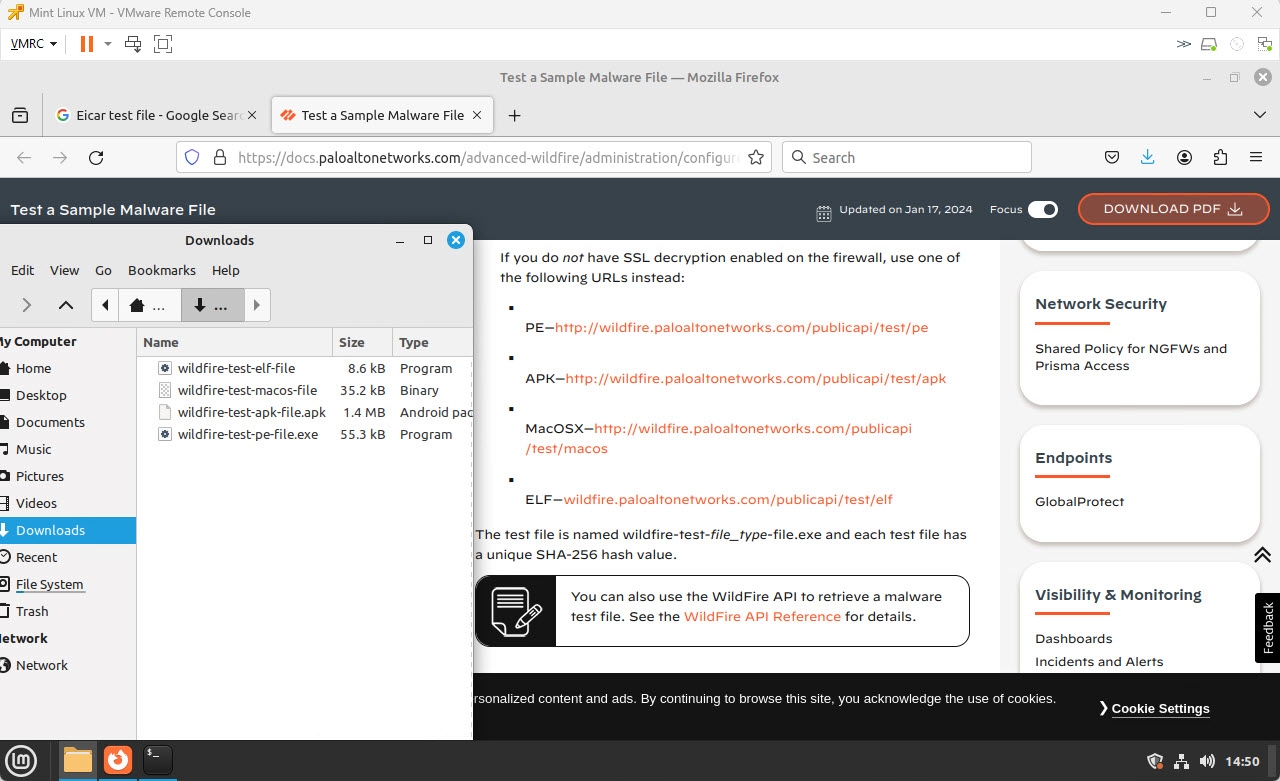Image resolution: width=1280 pixels, height=781 pixels.
Task: Click the Firefox reload page icon
Action: point(96,158)
